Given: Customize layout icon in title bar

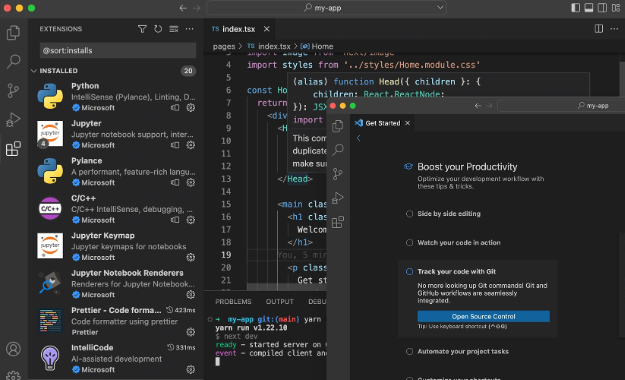Looking at the screenshot, I should click(x=616, y=8).
